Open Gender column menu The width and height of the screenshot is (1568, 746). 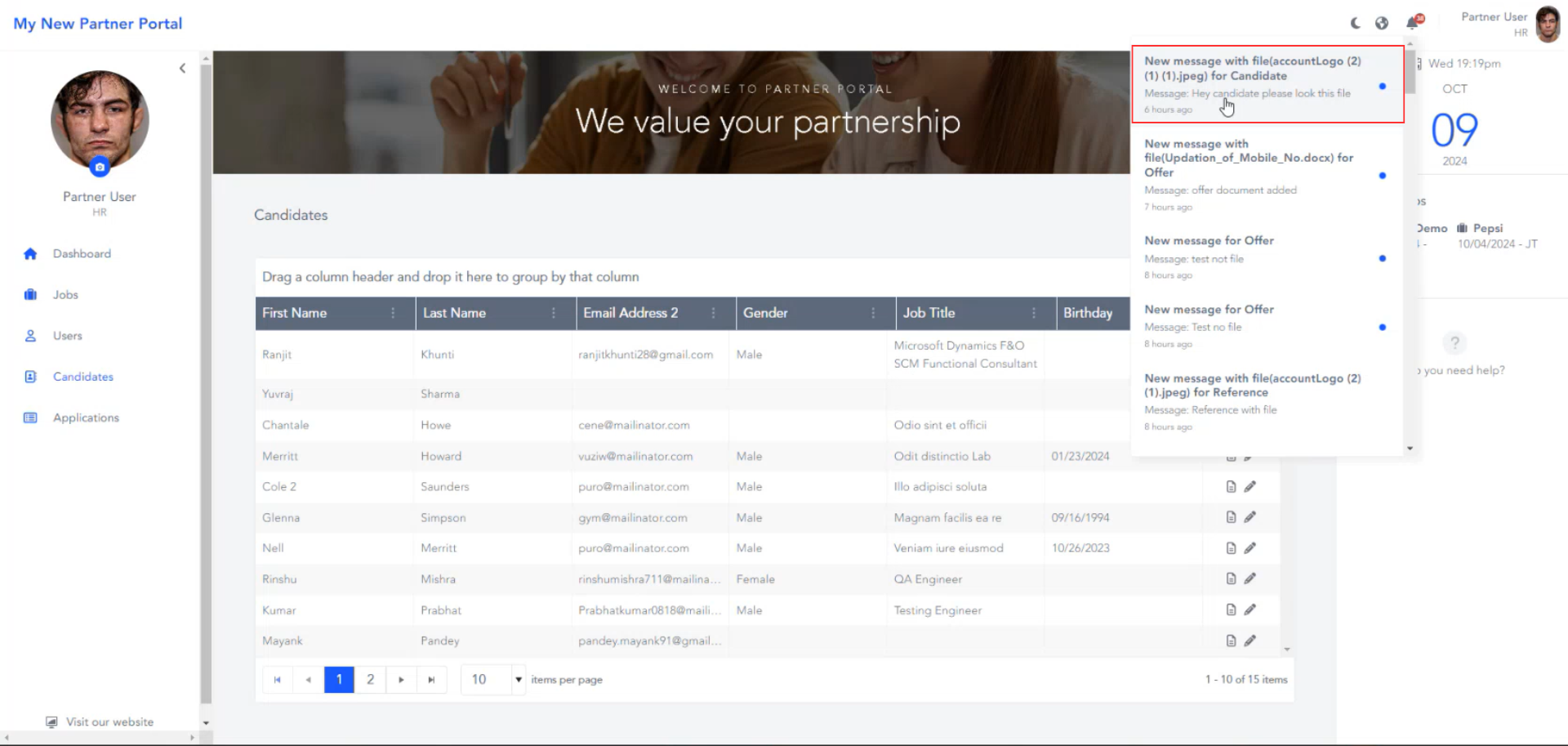click(873, 313)
